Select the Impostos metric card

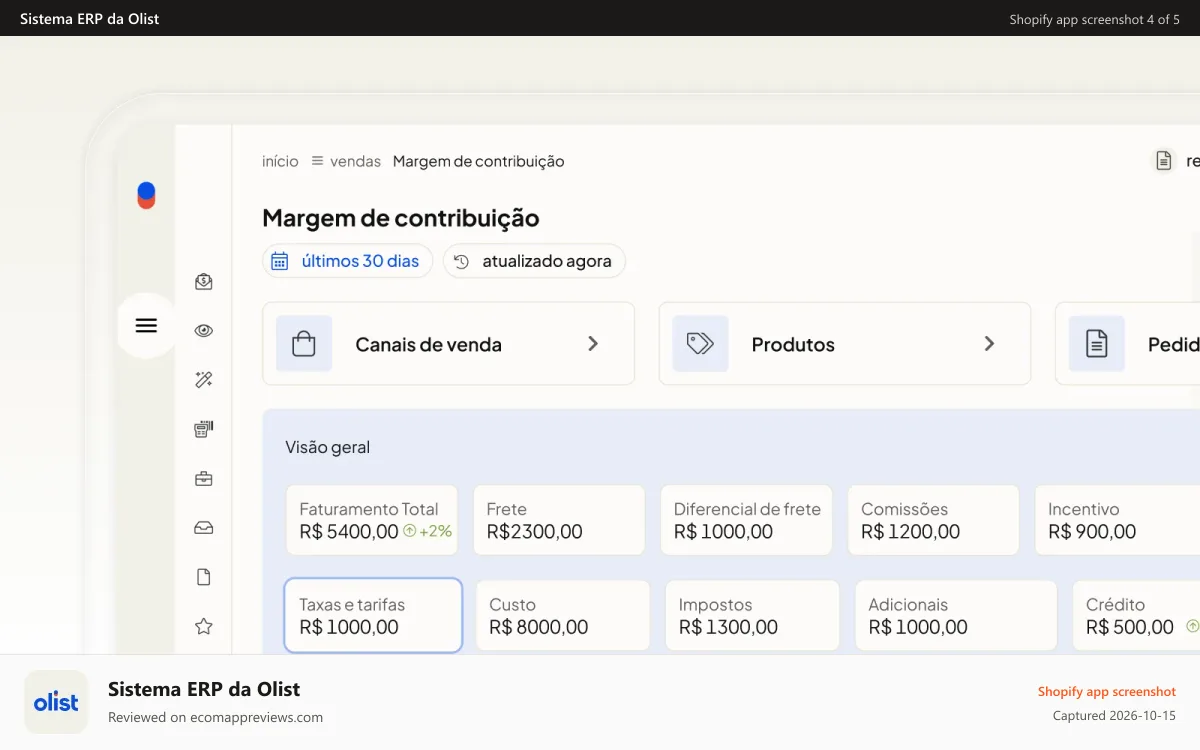click(x=752, y=616)
